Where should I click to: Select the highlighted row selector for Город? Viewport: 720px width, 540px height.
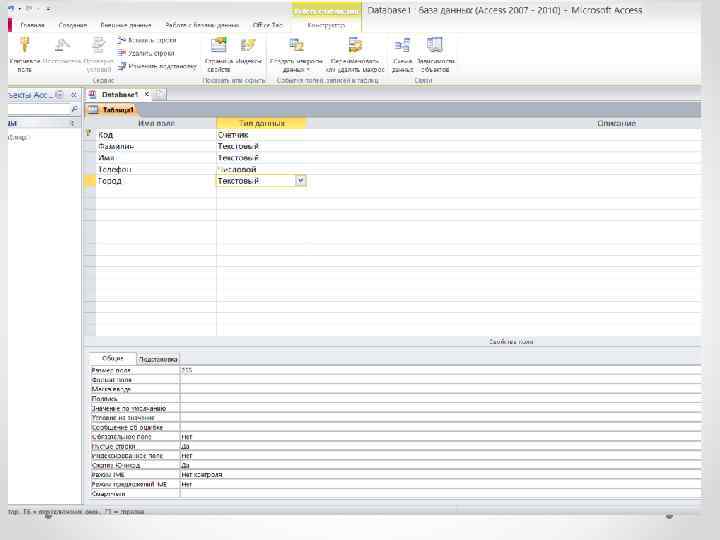click(x=90, y=180)
